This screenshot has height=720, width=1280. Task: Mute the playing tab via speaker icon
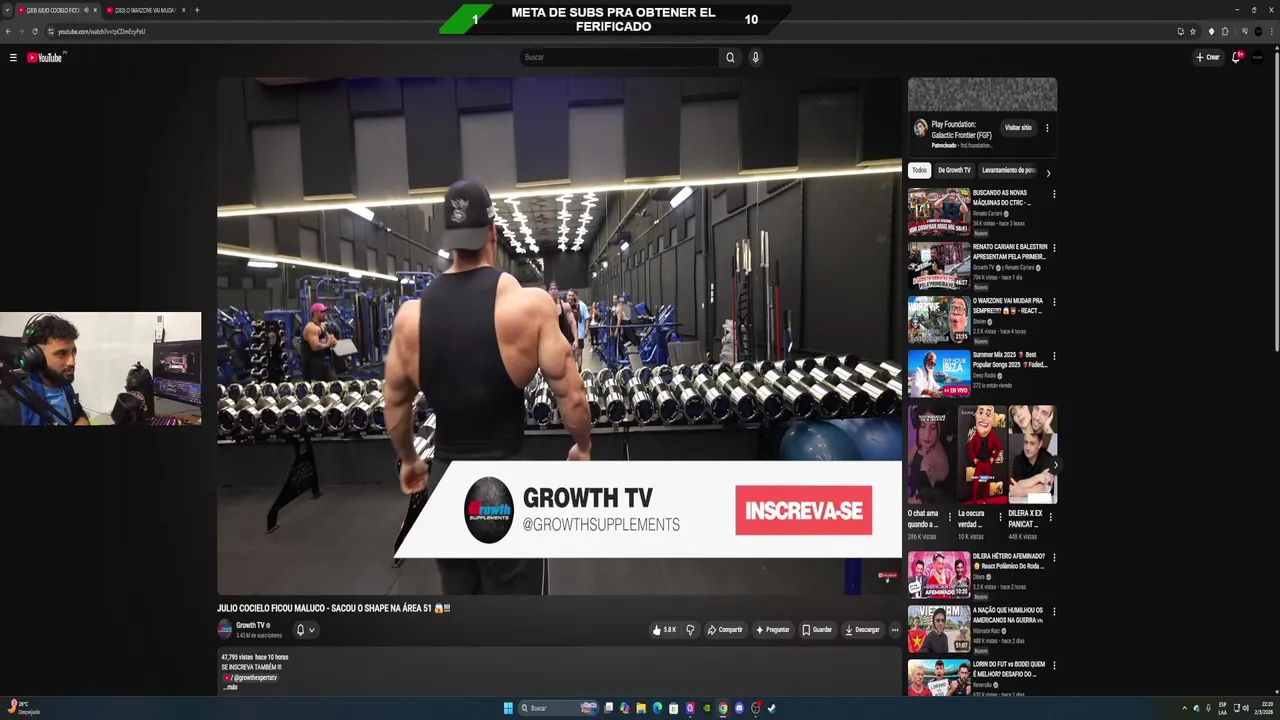coord(86,10)
